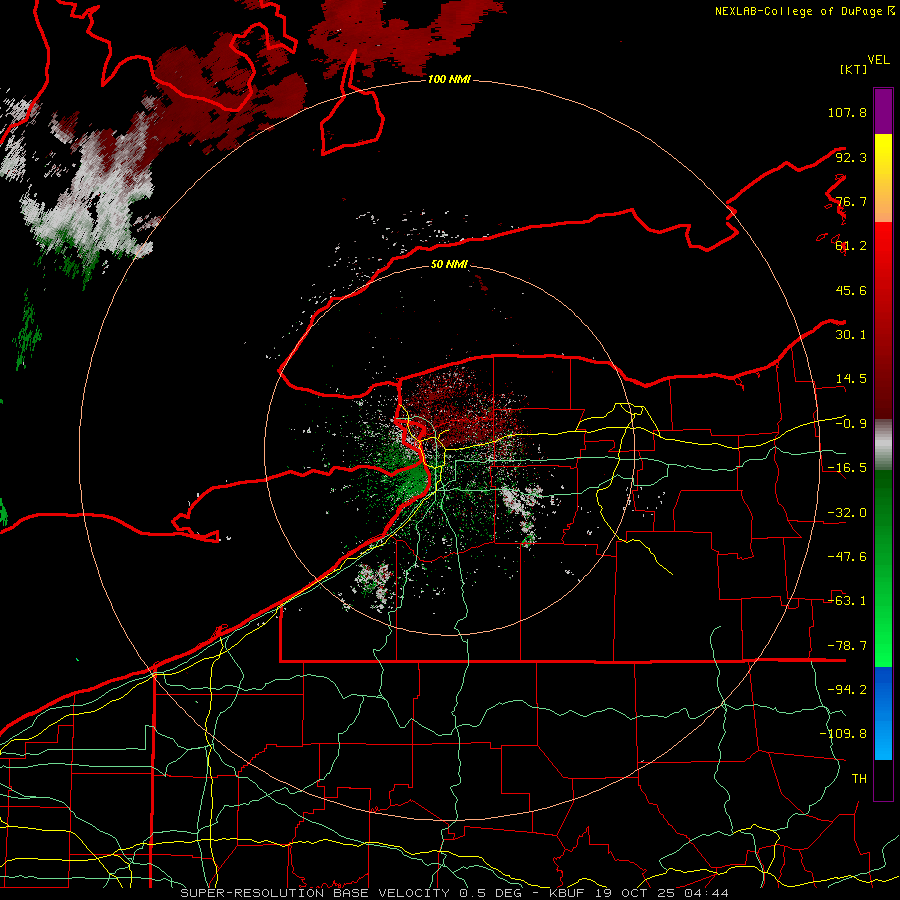Click the Super-Resolution Base Velocity caption
The width and height of the screenshot is (900, 900).
pyautogui.click(x=455, y=893)
